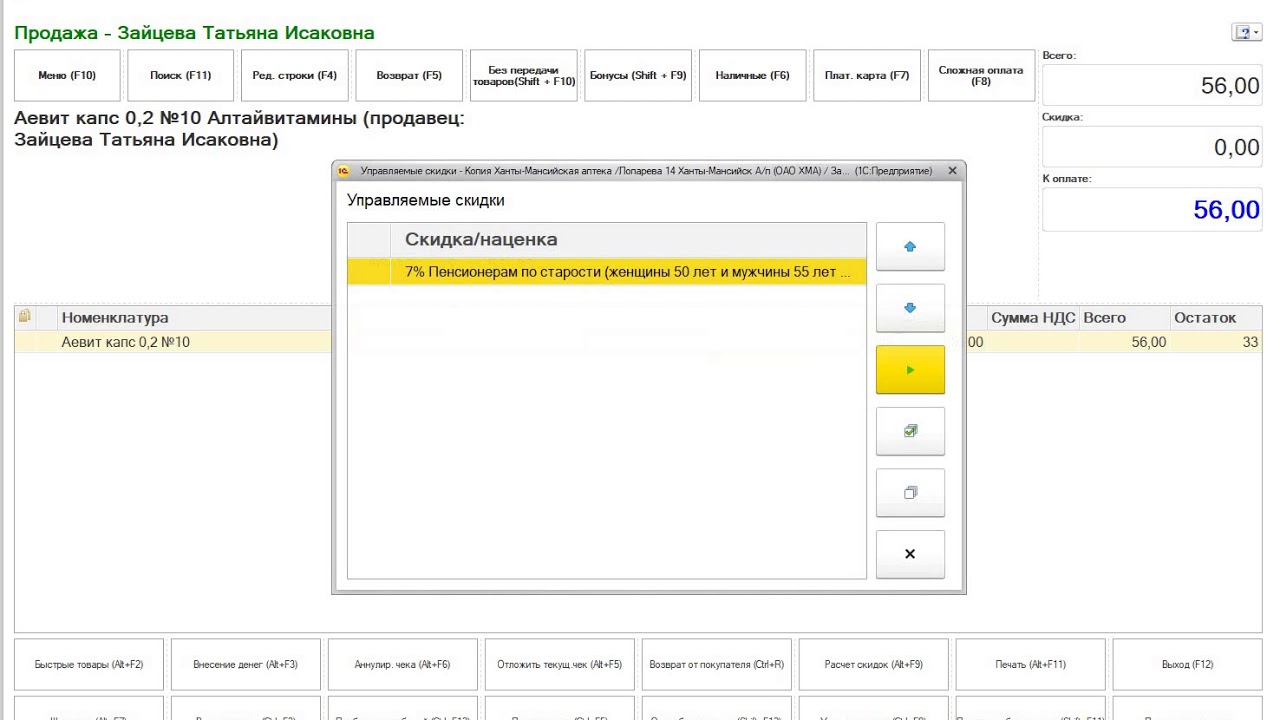Open the help dropdown in the top right corner

point(1247,33)
